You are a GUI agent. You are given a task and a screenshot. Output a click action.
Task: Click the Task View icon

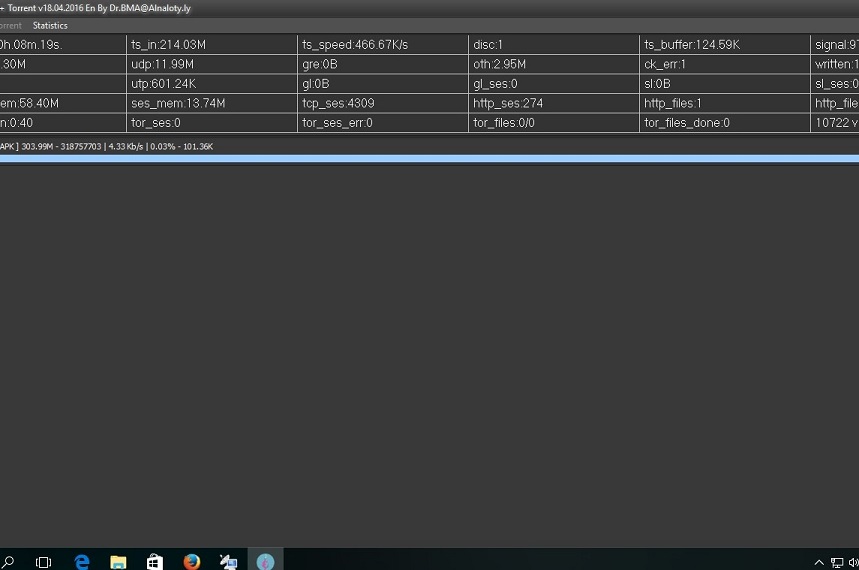point(44,561)
